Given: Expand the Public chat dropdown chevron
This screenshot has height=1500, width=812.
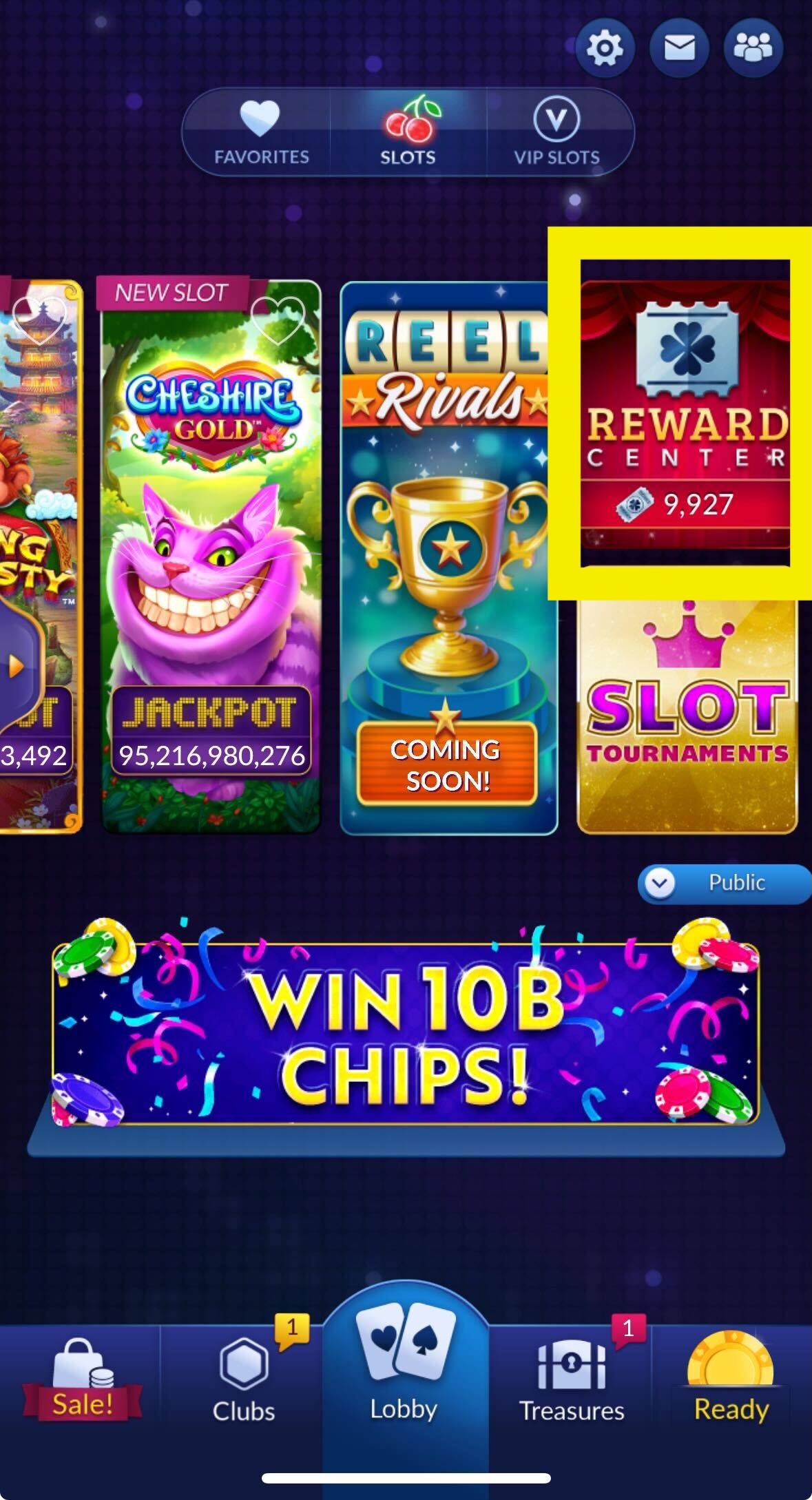Looking at the screenshot, I should pos(660,883).
